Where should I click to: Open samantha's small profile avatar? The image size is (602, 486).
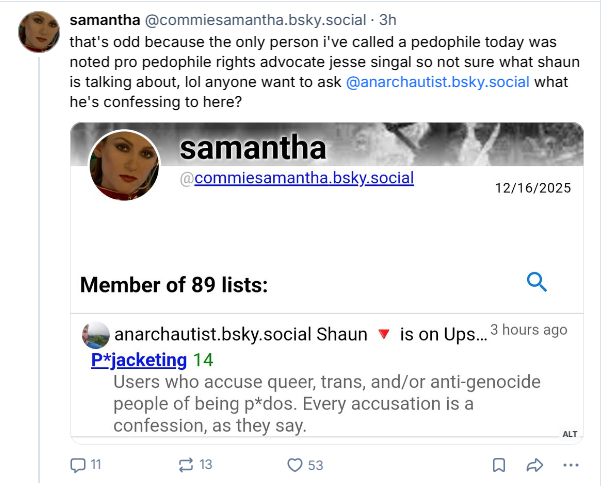click(40, 33)
